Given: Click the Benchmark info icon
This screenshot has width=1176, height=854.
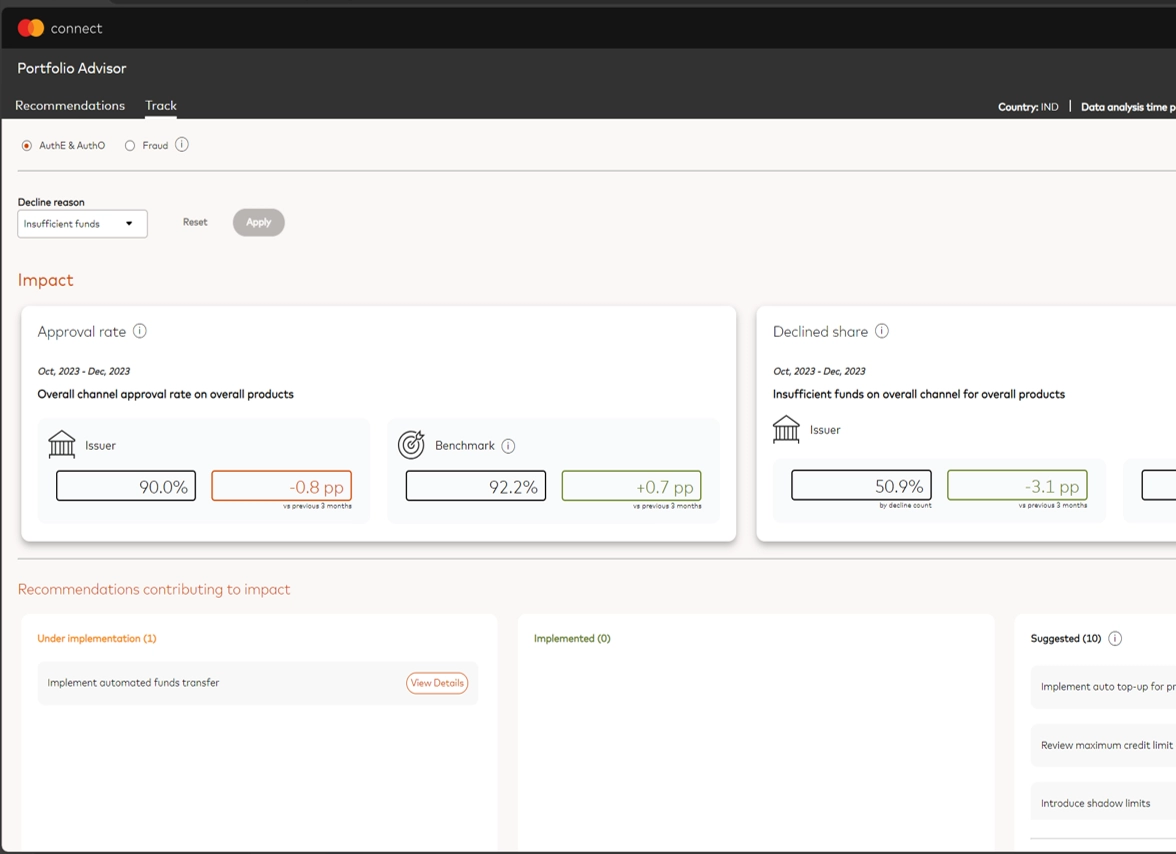Looking at the screenshot, I should (508, 446).
